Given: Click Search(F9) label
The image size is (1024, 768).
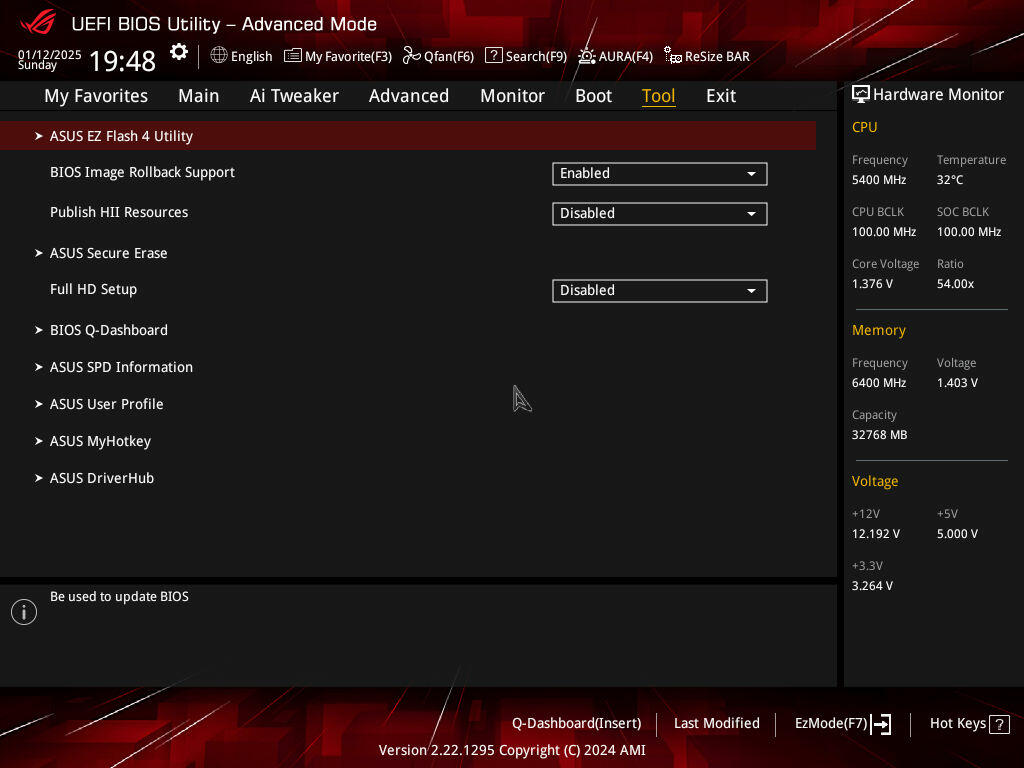Looking at the screenshot, I should click(536, 57).
